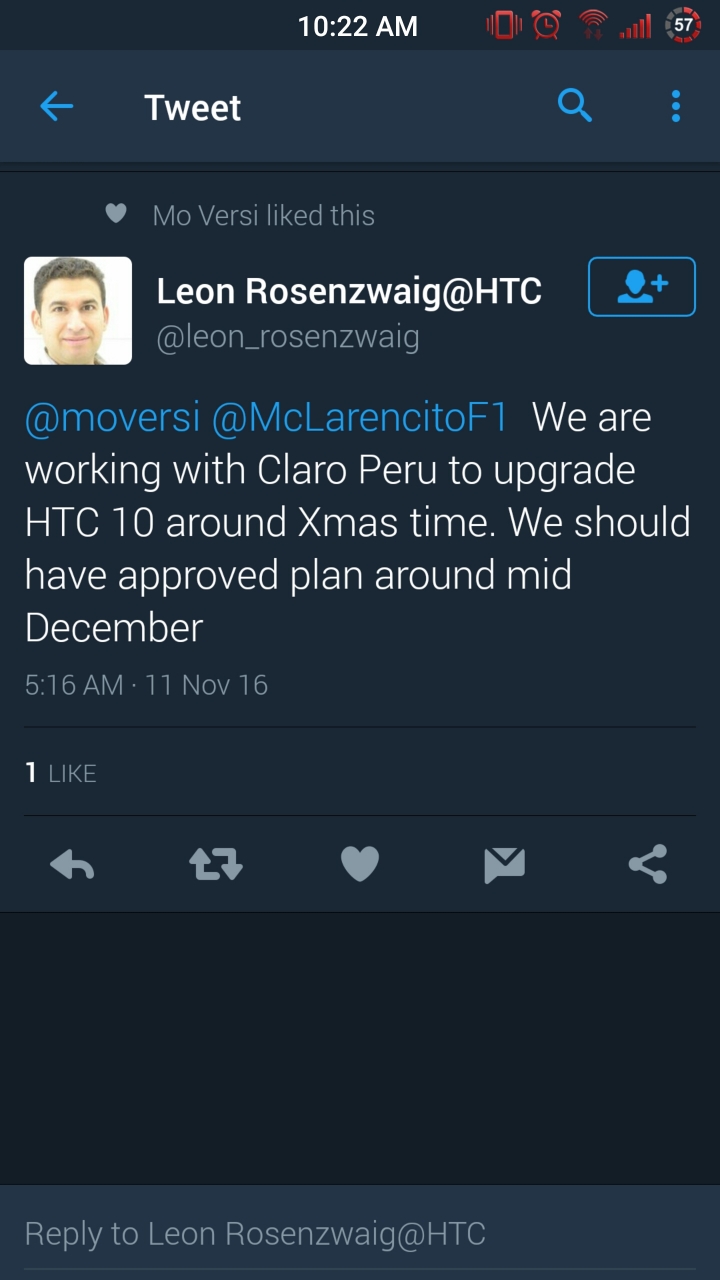Open @McLarencitoF1 mention link
The image size is (720, 1280).
(360, 418)
